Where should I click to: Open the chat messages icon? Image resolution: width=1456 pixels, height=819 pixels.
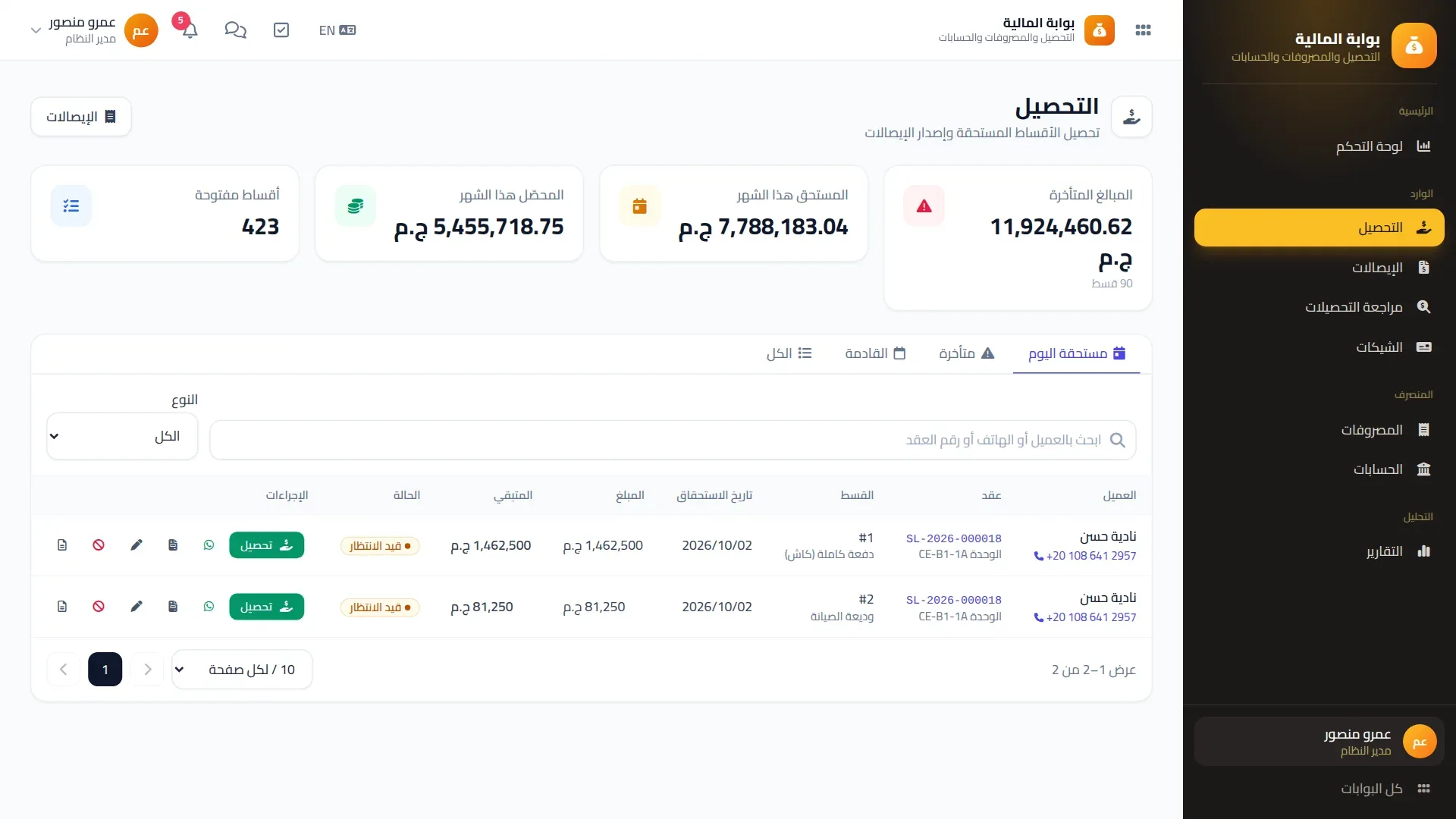click(235, 30)
